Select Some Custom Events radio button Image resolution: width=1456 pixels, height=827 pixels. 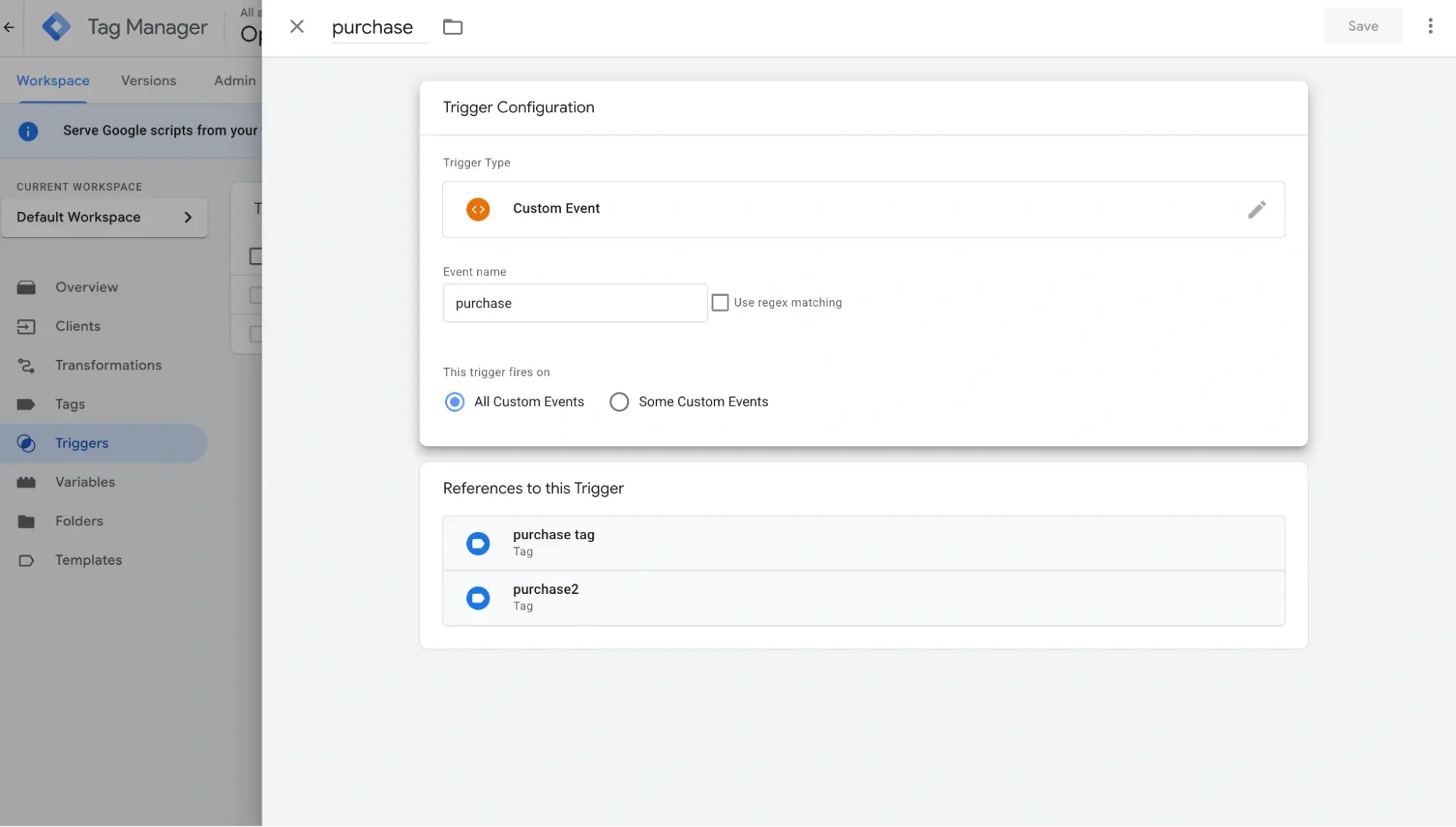point(619,402)
